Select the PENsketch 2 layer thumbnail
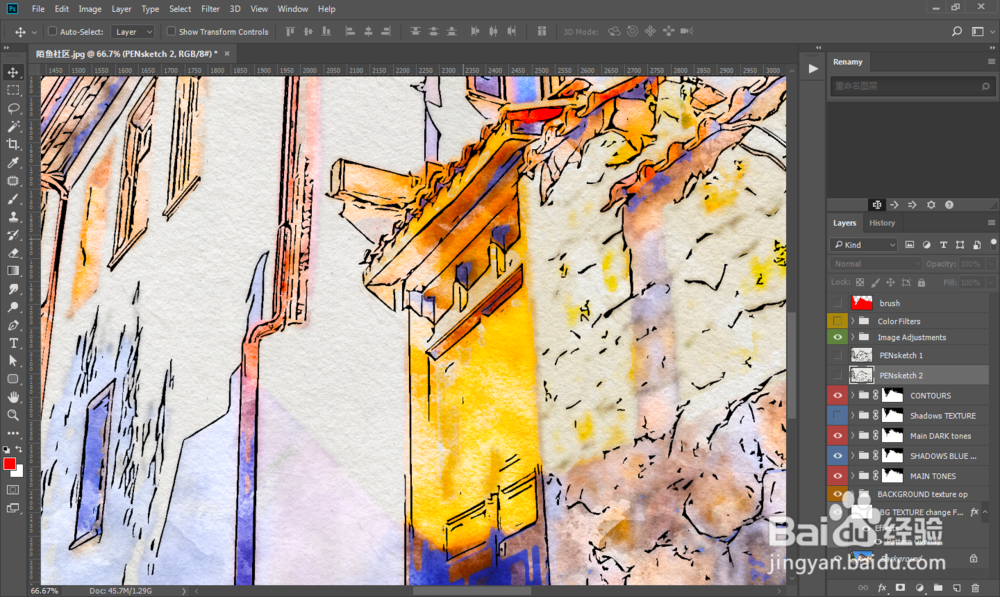The image size is (1000, 597). pos(862,375)
